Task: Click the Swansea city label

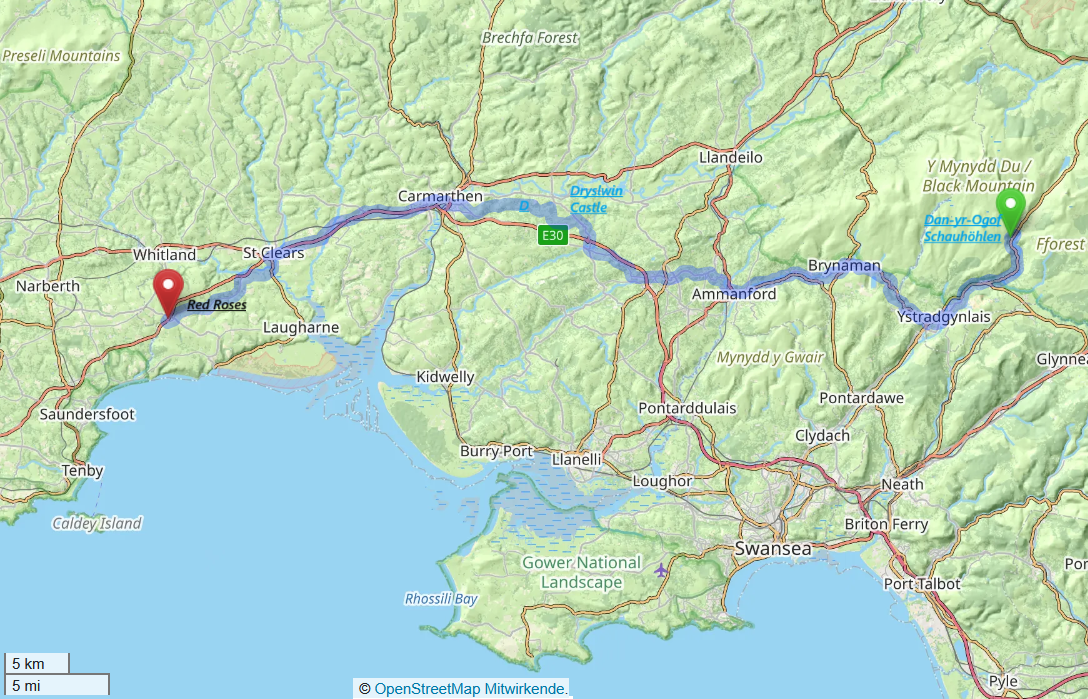Action: pyautogui.click(x=772, y=548)
